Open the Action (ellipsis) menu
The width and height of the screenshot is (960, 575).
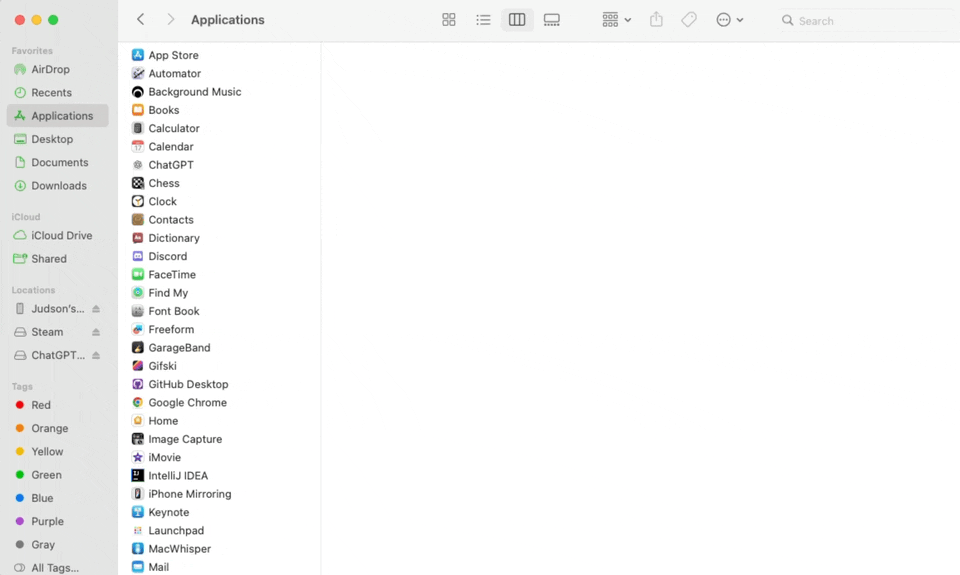(729, 20)
